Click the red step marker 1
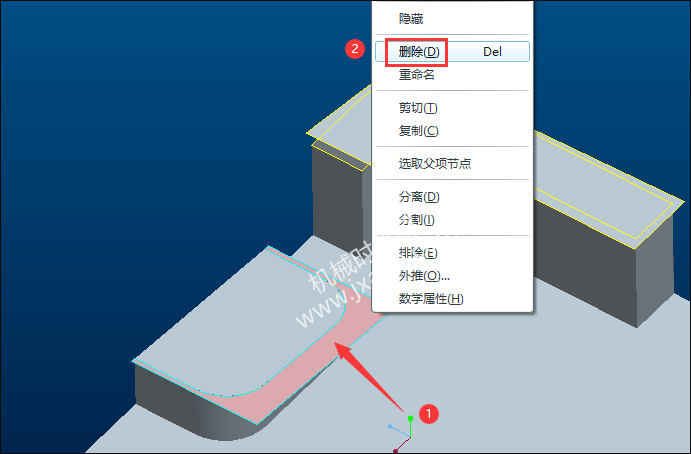Viewport: 691px width, 454px height. point(428,414)
